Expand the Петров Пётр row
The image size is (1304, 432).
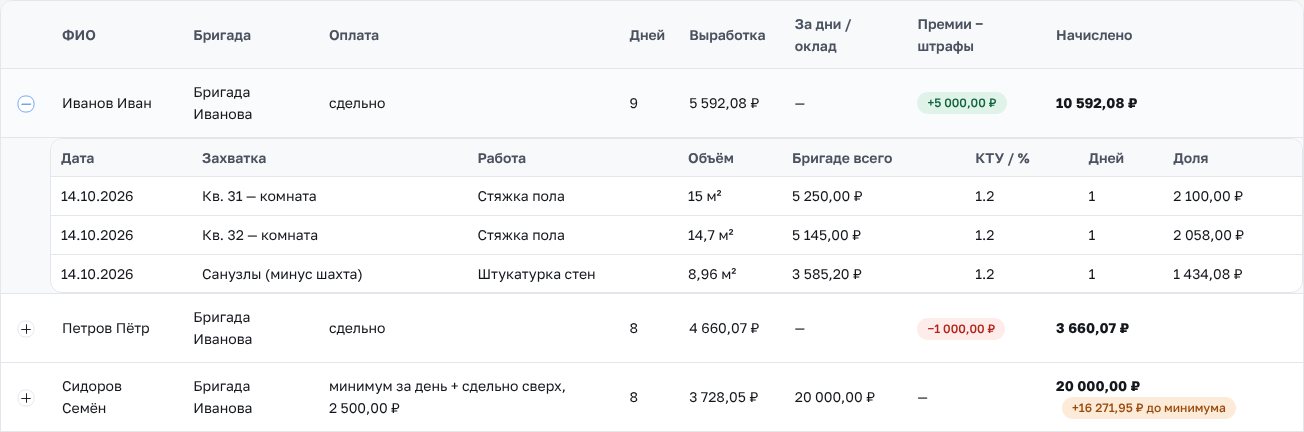26,329
